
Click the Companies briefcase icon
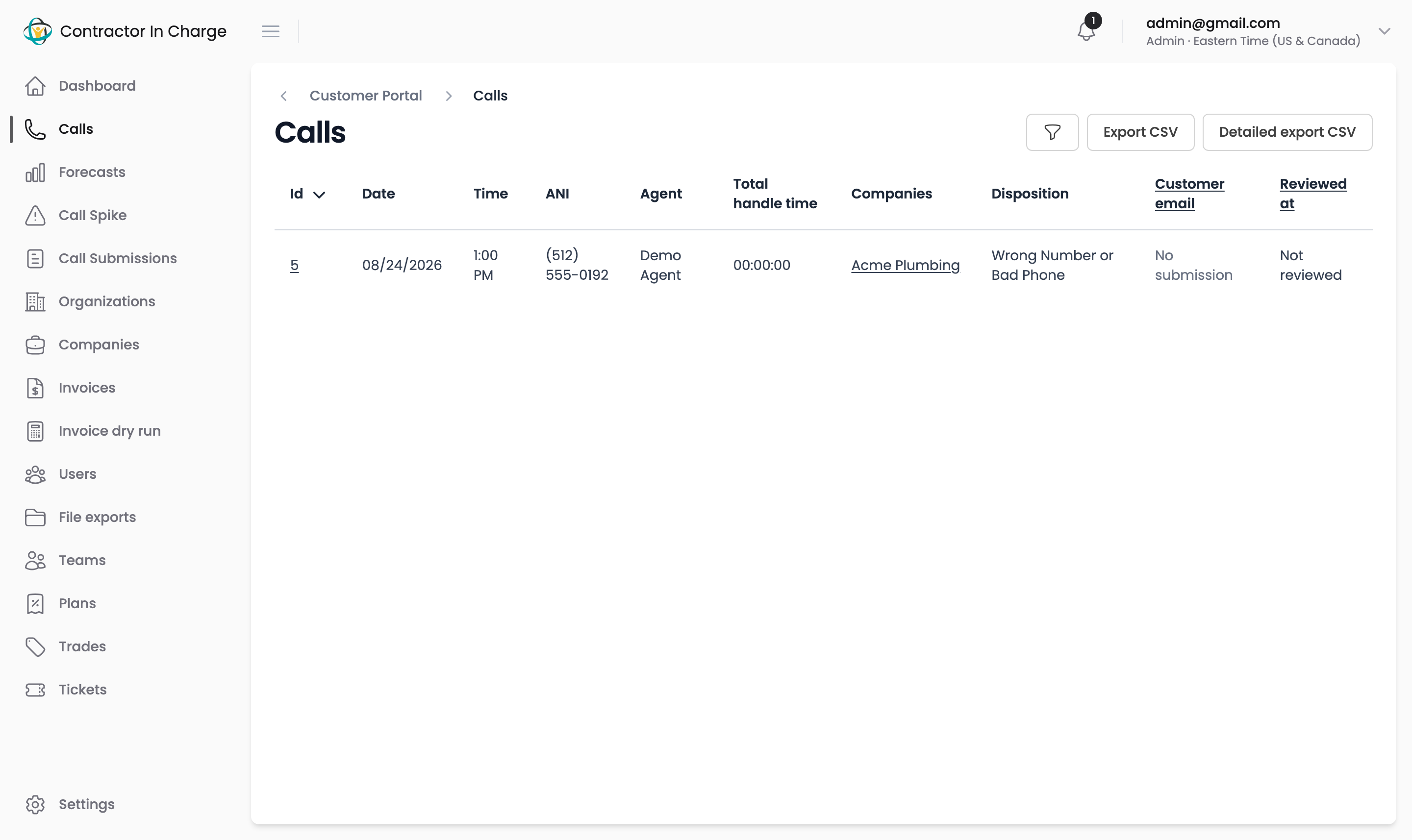click(x=35, y=345)
